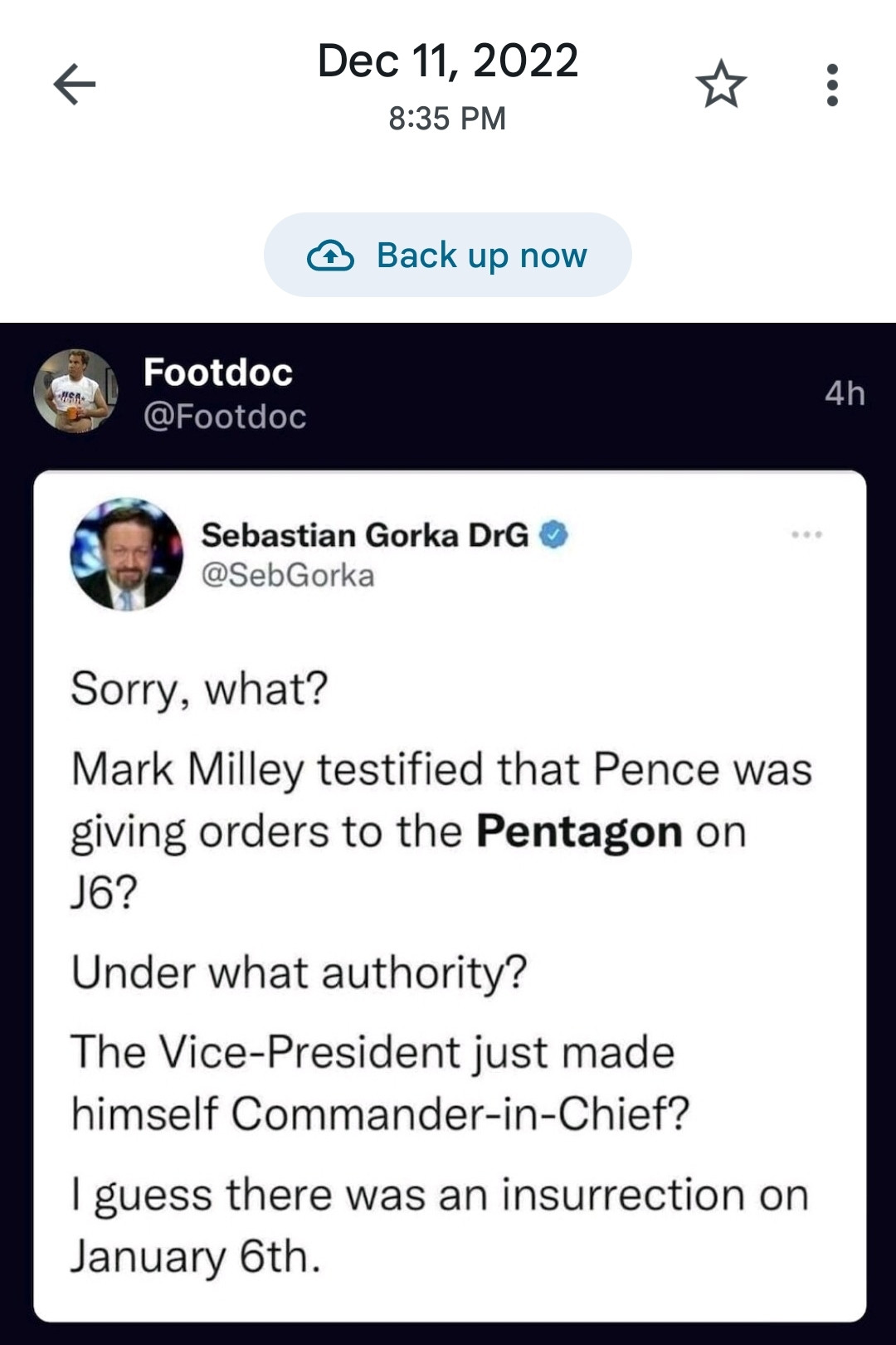
Task: Tap the @SebGorka handle
Action: (288, 576)
